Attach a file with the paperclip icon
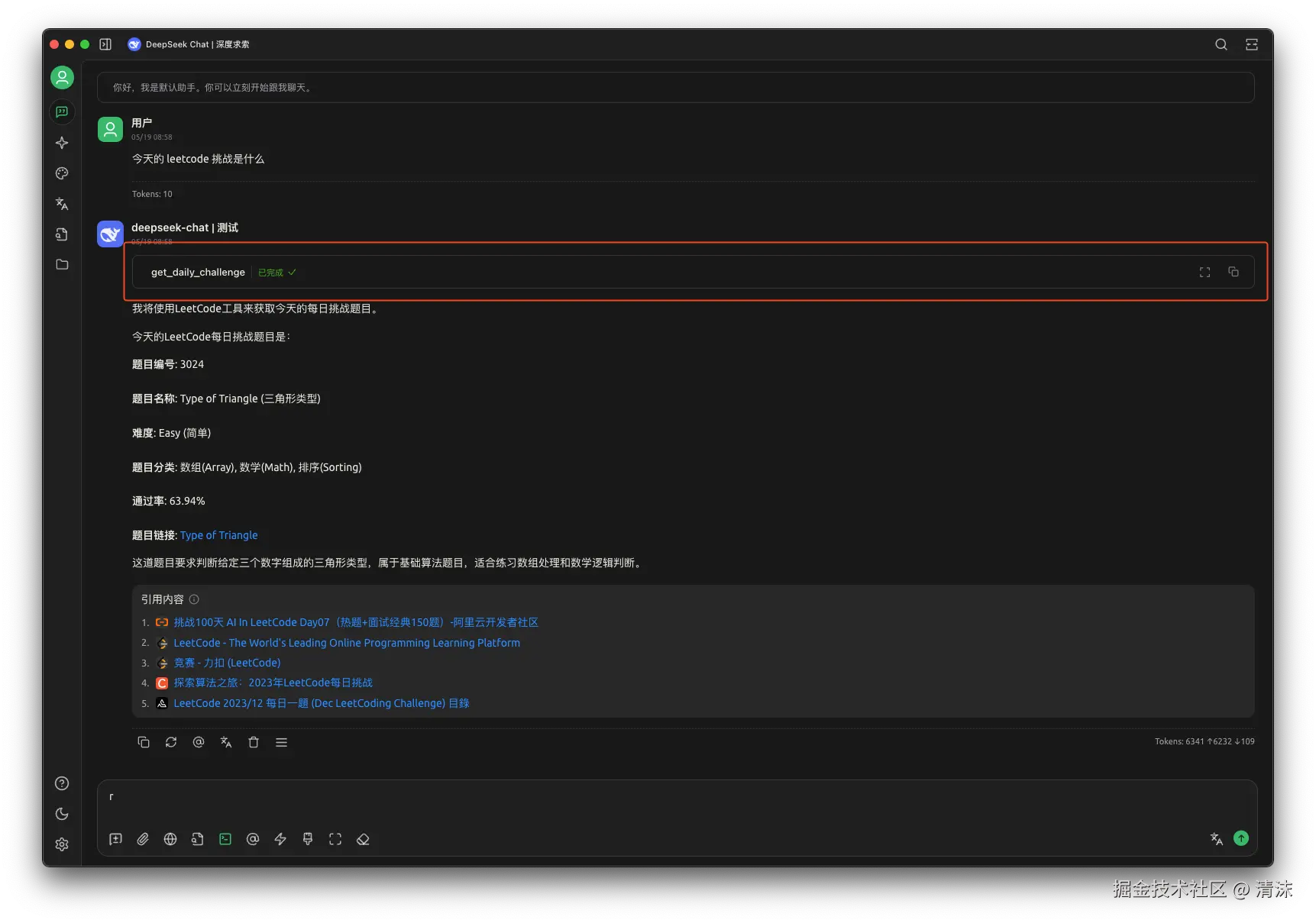 (143, 839)
